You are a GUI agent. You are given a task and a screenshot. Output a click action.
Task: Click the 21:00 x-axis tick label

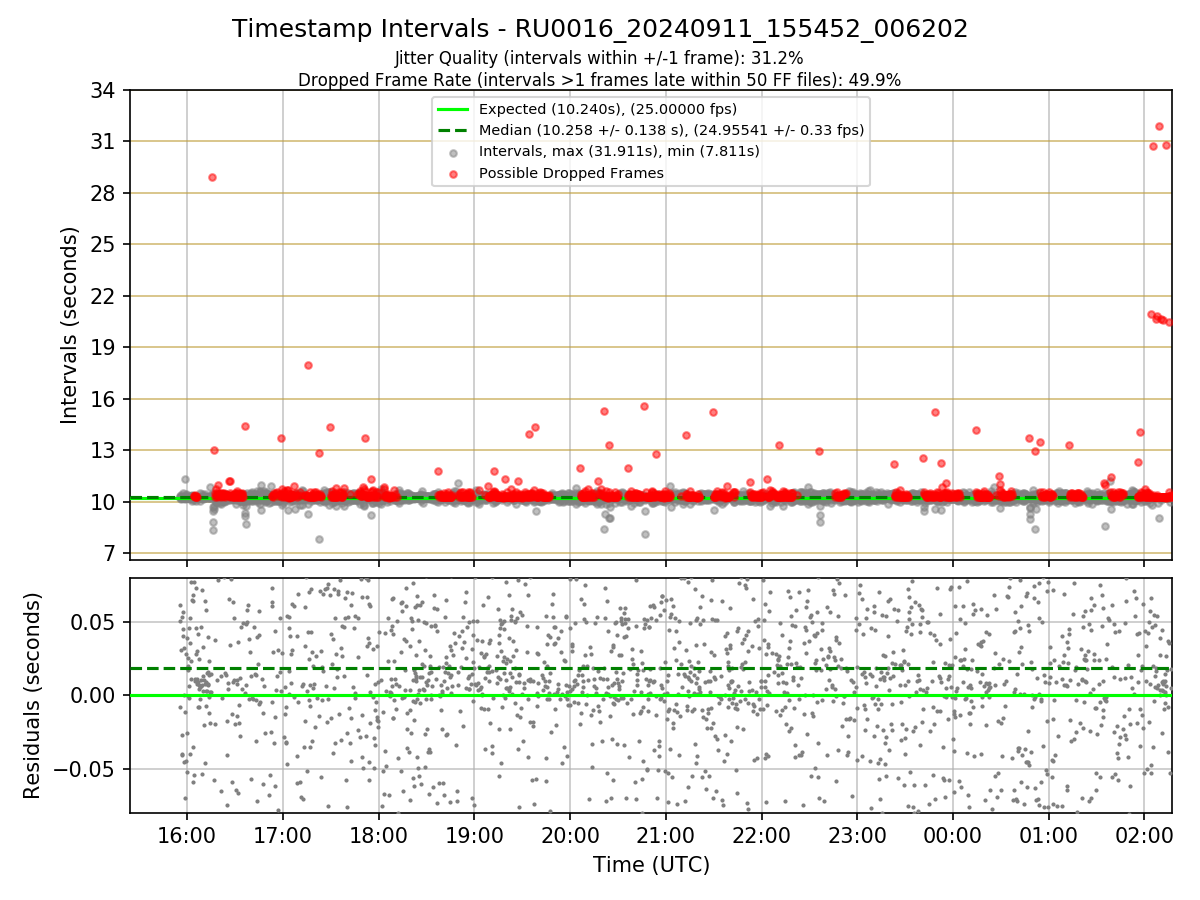(x=666, y=834)
